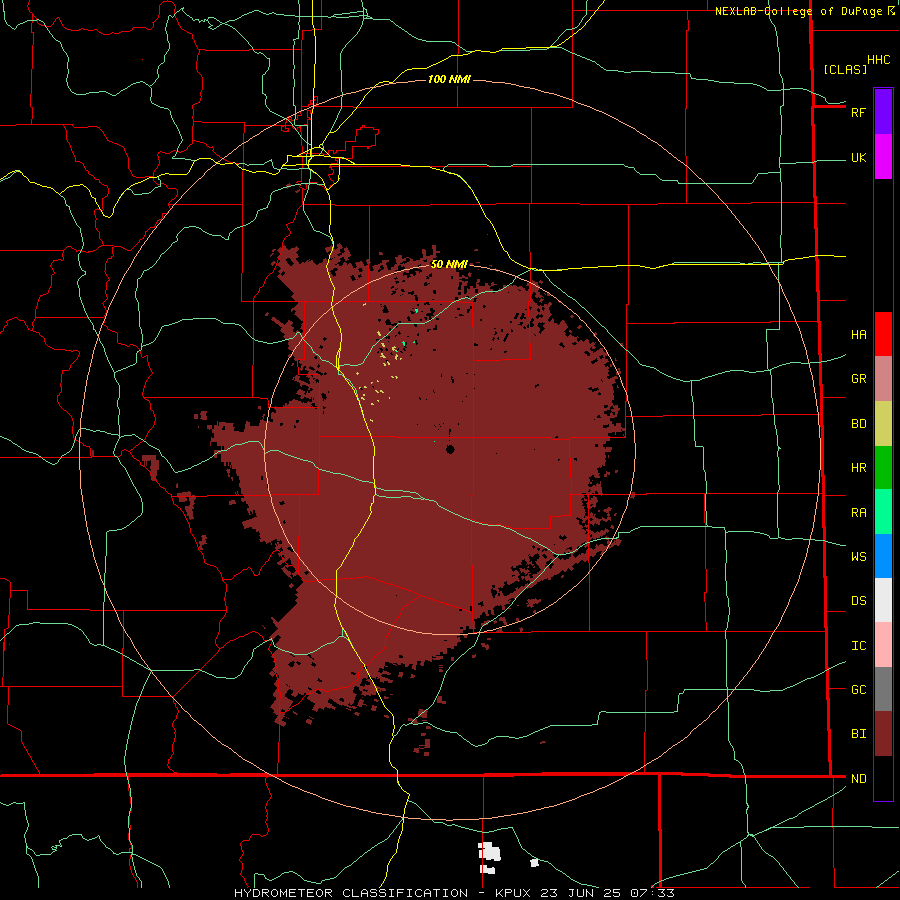Click the UK magenta legend swatch

coord(883,157)
